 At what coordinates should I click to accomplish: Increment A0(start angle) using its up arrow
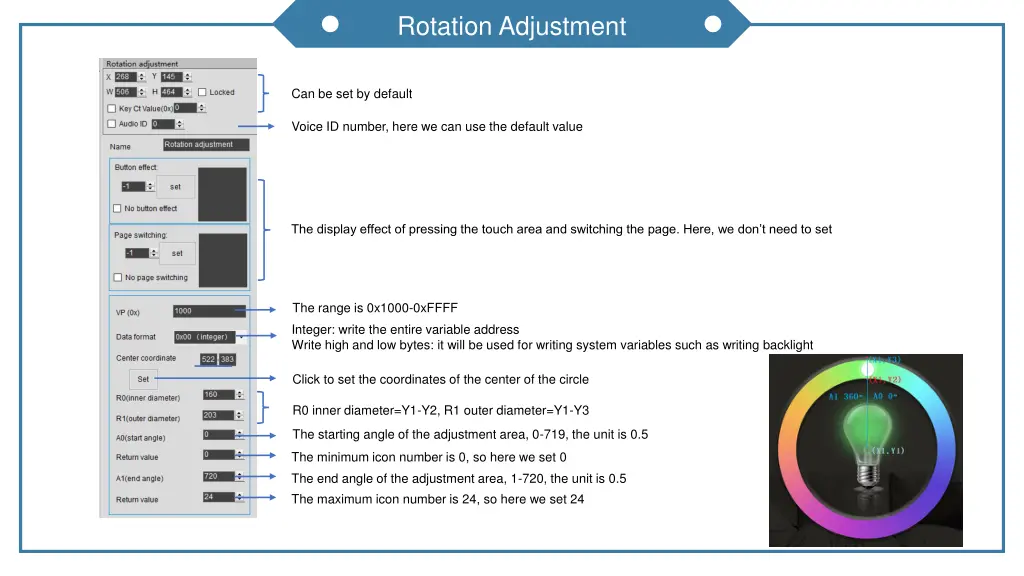[240, 433]
